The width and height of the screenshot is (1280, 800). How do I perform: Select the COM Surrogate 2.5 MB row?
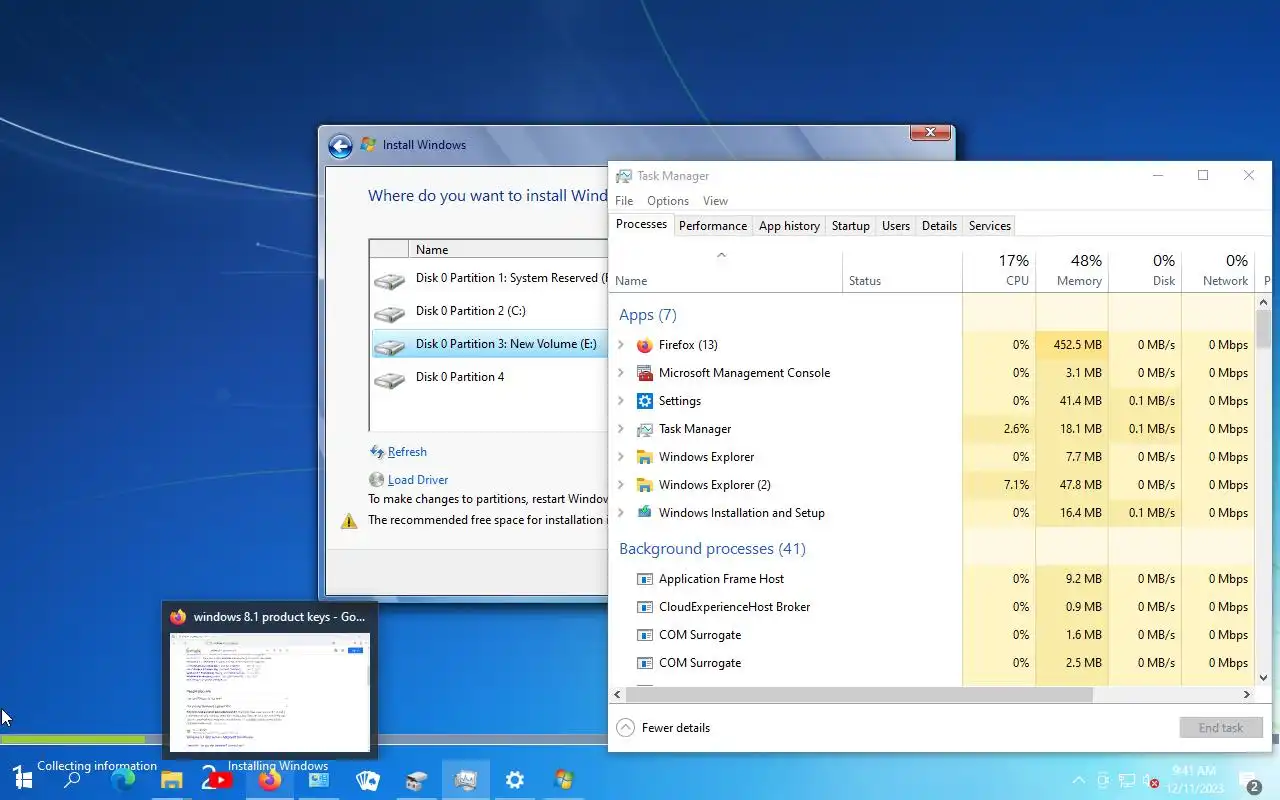[932, 663]
